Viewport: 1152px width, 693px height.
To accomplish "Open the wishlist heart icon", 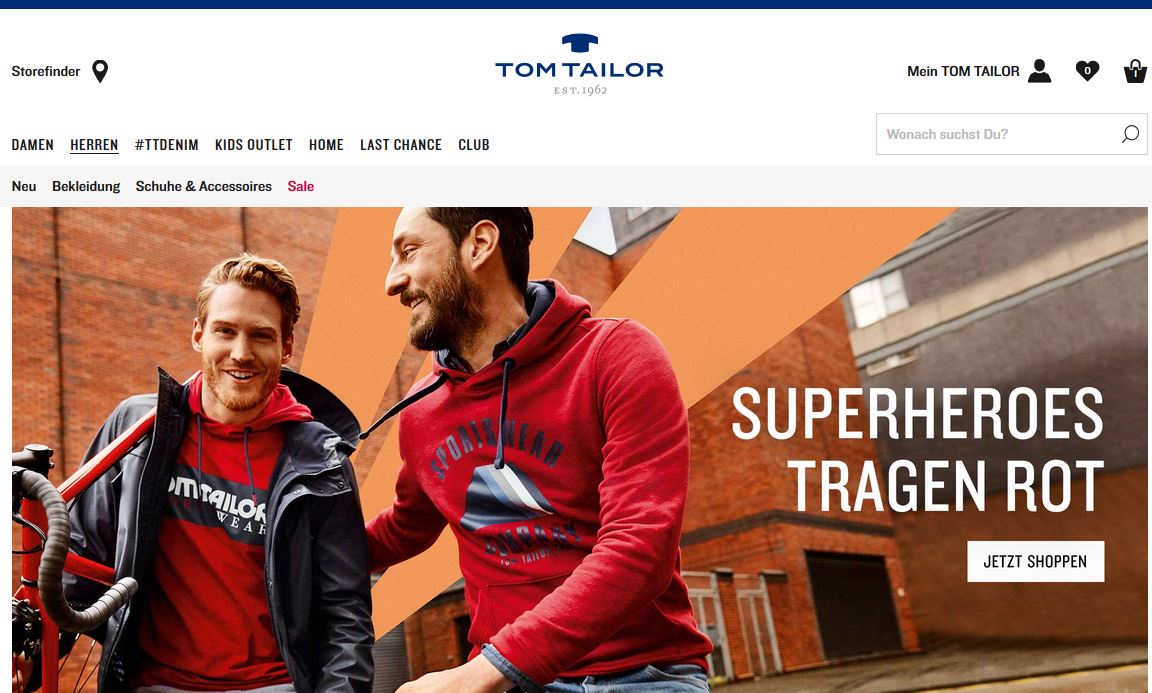I will (1087, 71).
